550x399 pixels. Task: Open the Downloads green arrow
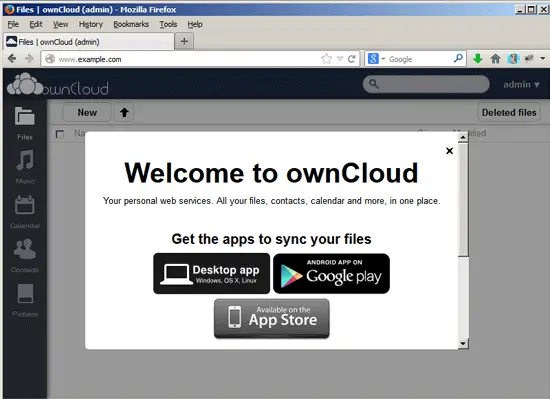(x=477, y=59)
